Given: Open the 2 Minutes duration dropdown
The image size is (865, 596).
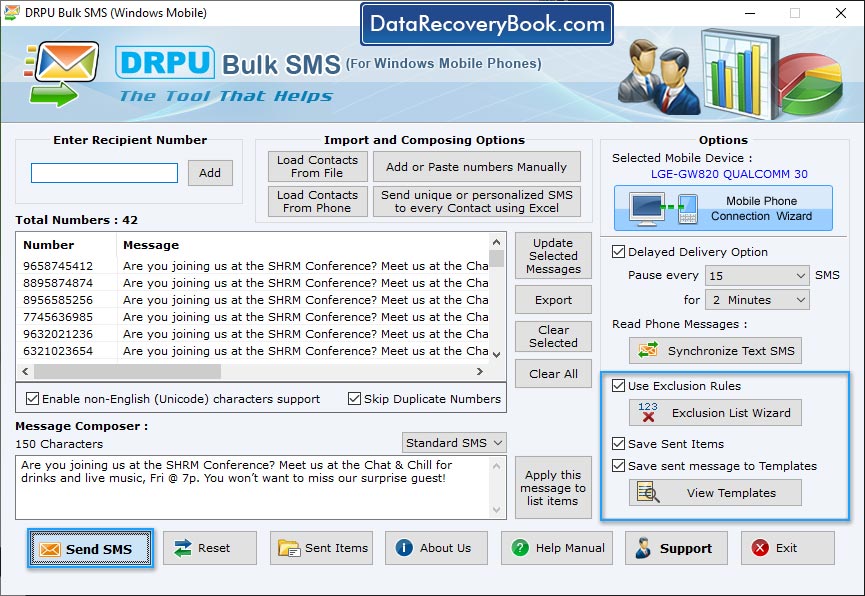Looking at the screenshot, I should pyautogui.click(x=758, y=299).
